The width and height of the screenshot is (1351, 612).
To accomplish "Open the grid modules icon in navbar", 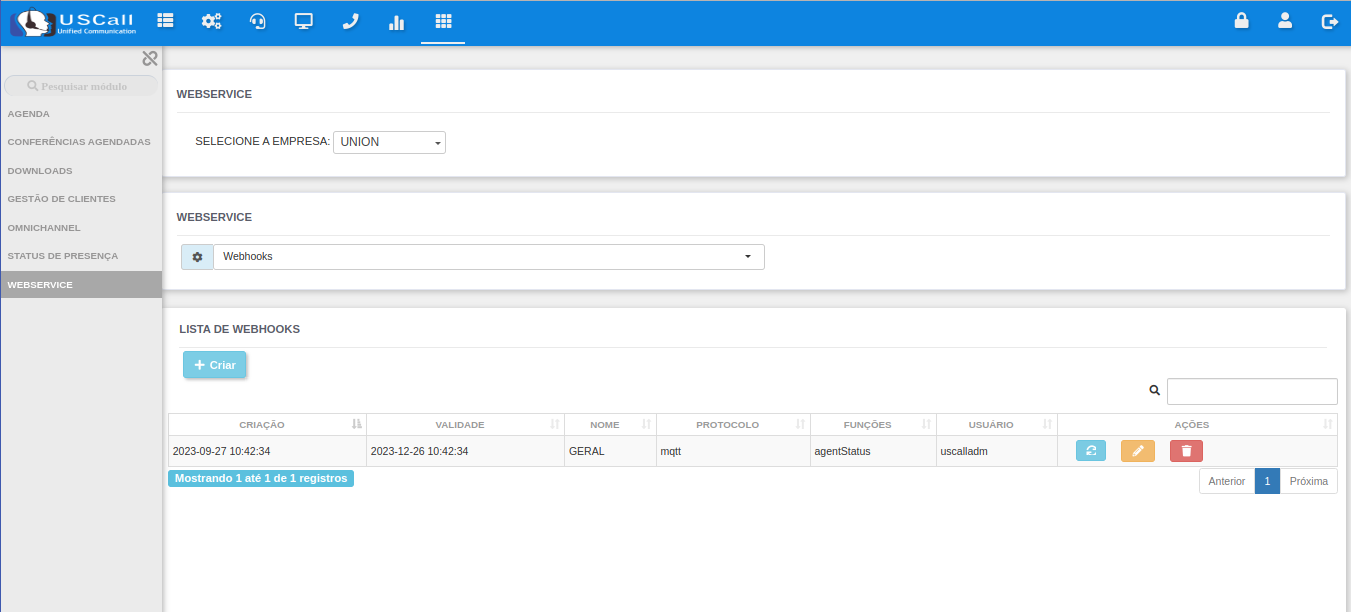I will pyautogui.click(x=443, y=21).
